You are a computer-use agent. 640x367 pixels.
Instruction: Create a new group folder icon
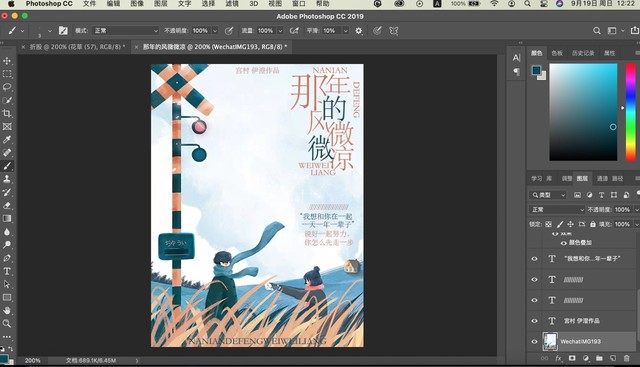pyautogui.click(x=599, y=358)
